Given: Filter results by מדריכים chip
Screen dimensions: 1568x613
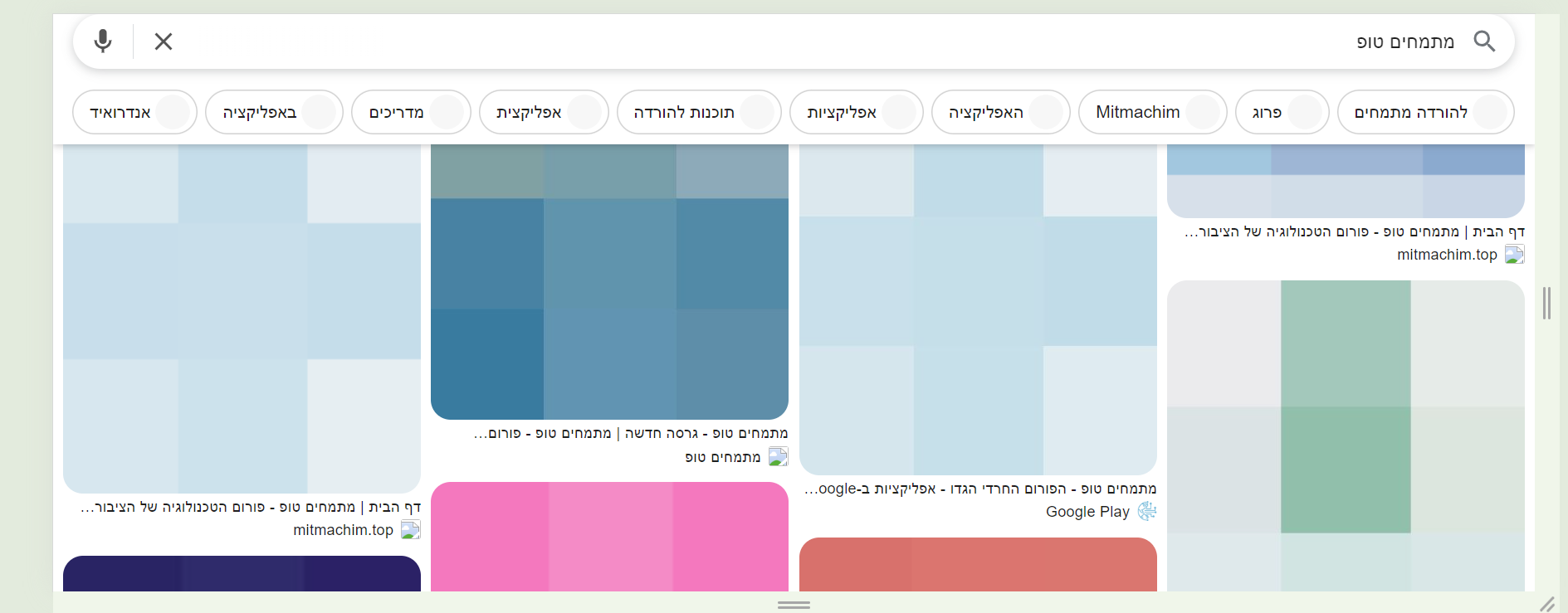Looking at the screenshot, I should [x=411, y=112].
